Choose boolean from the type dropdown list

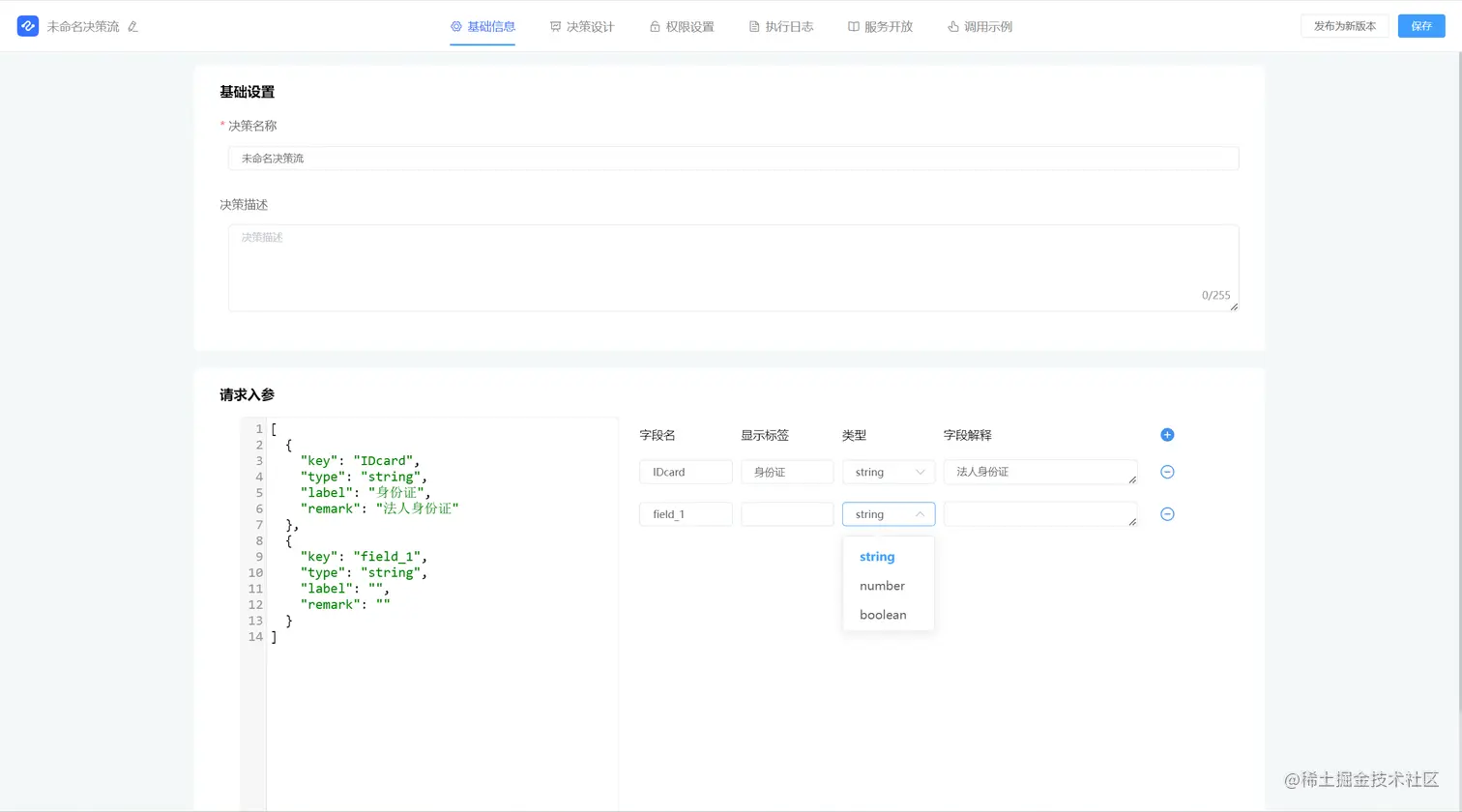pyautogui.click(x=889, y=615)
